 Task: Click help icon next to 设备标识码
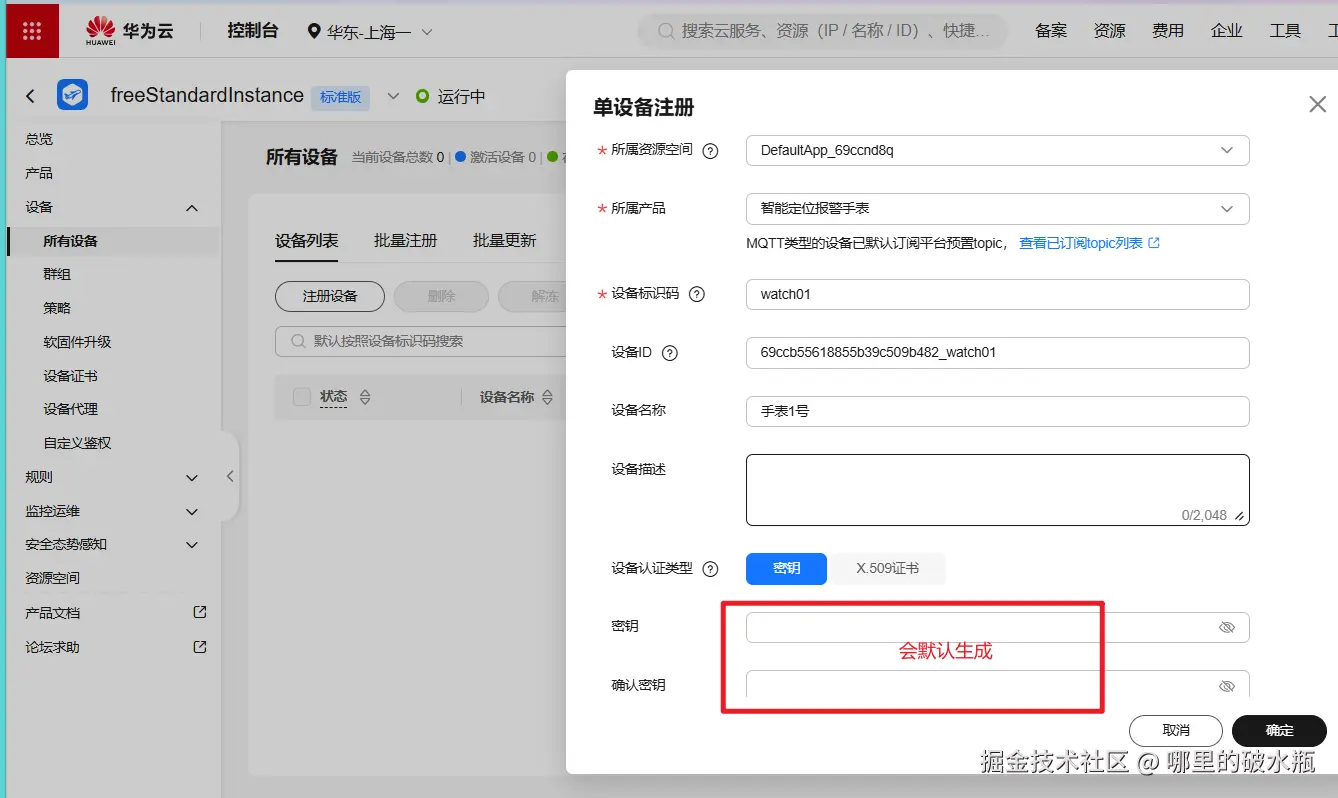point(697,294)
